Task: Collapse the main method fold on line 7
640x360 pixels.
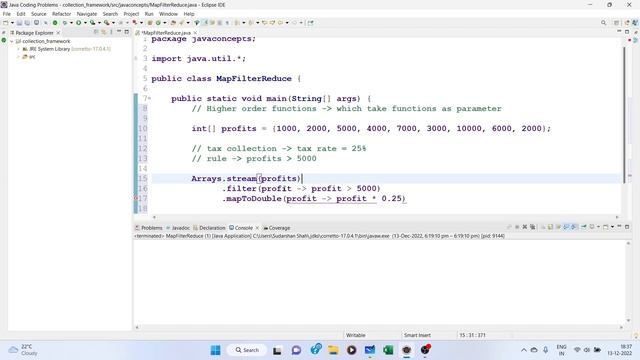Action: [149, 98]
